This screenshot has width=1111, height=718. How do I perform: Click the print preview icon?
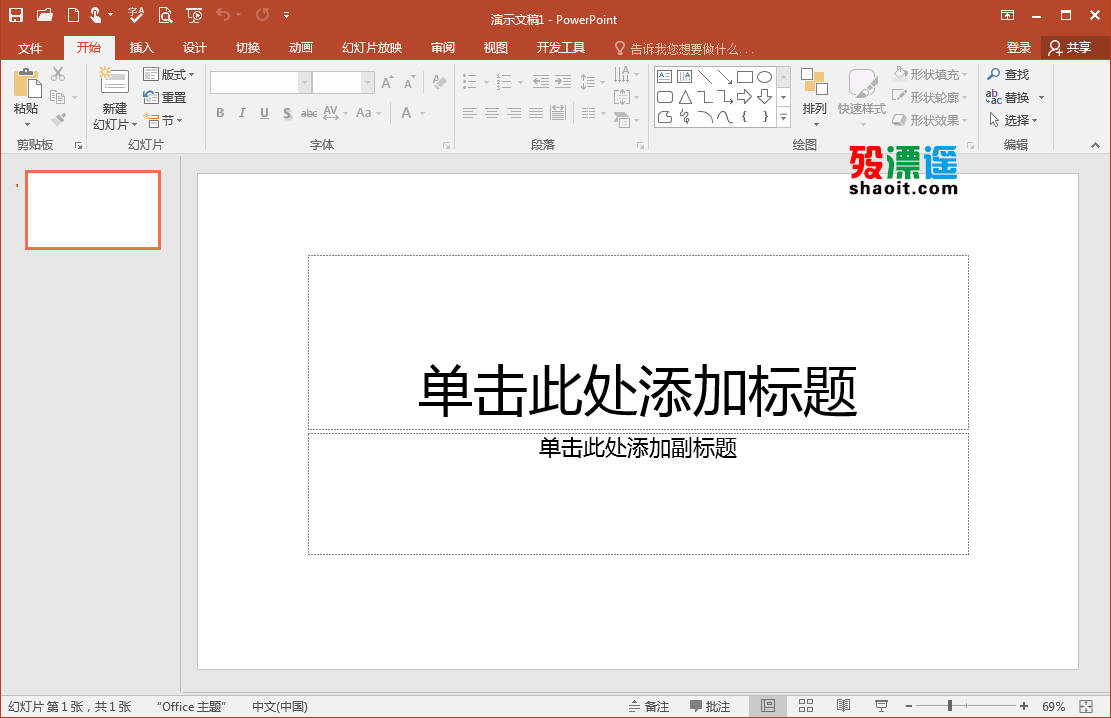165,14
